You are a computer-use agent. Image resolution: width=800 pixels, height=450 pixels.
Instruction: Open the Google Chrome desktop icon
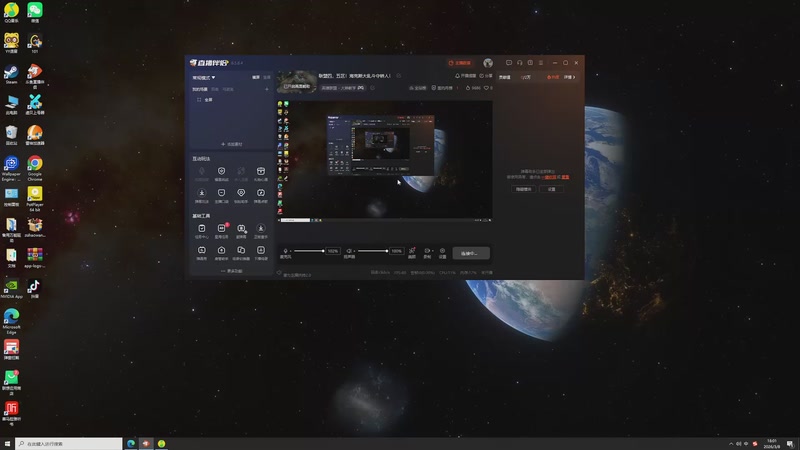[35, 168]
